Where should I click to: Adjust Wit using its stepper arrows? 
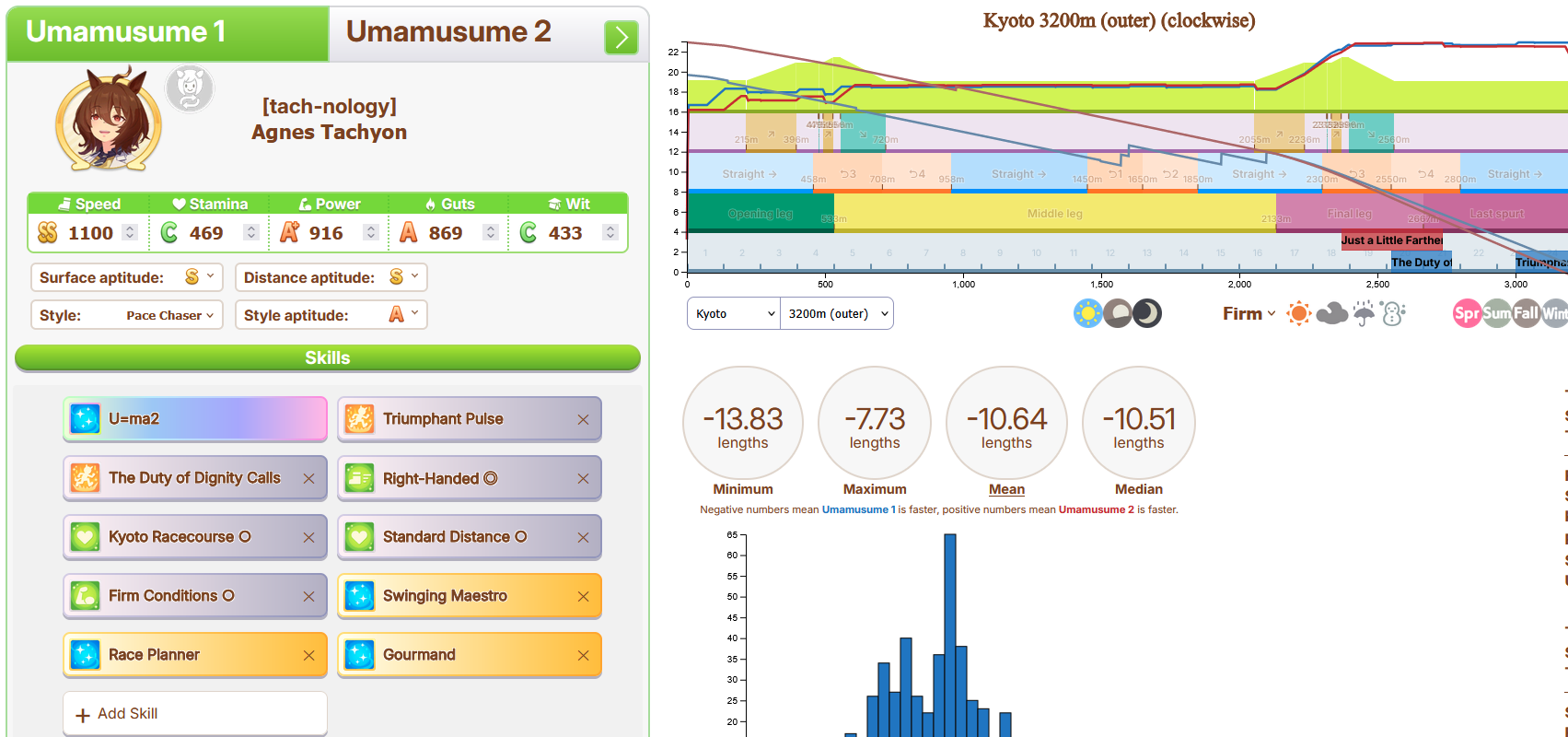[610, 233]
